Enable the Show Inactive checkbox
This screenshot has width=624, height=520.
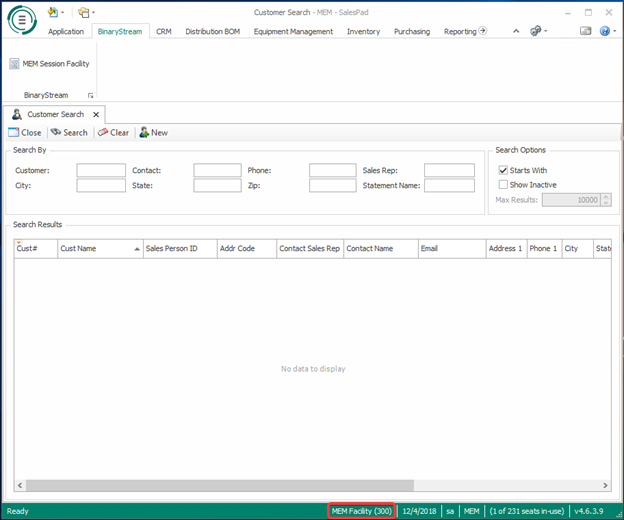click(x=503, y=185)
